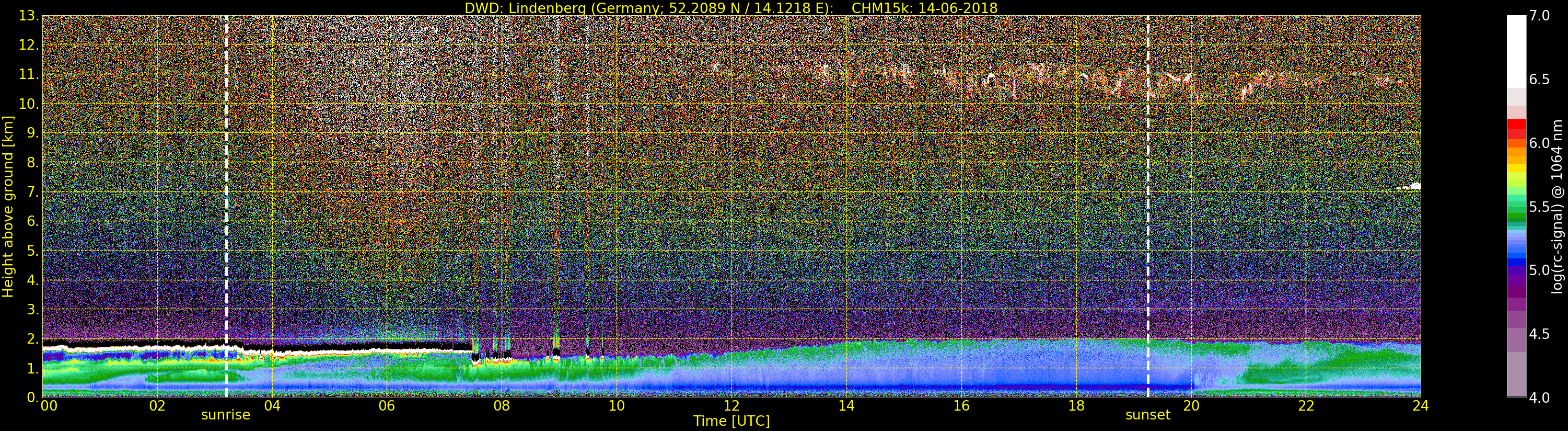The image size is (1568, 431).
Task: Select the "sunrise" label below the time axis
Action: [x=226, y=415]
